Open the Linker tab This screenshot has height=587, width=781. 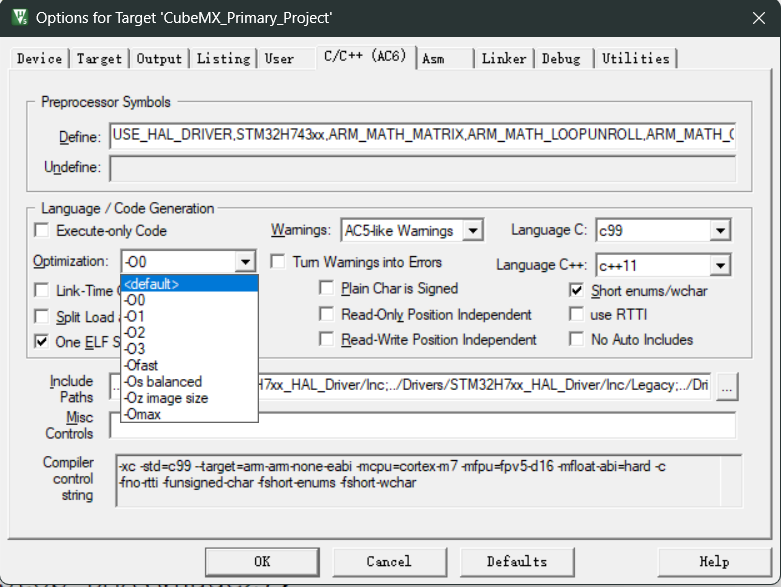(x=504, y=59)
